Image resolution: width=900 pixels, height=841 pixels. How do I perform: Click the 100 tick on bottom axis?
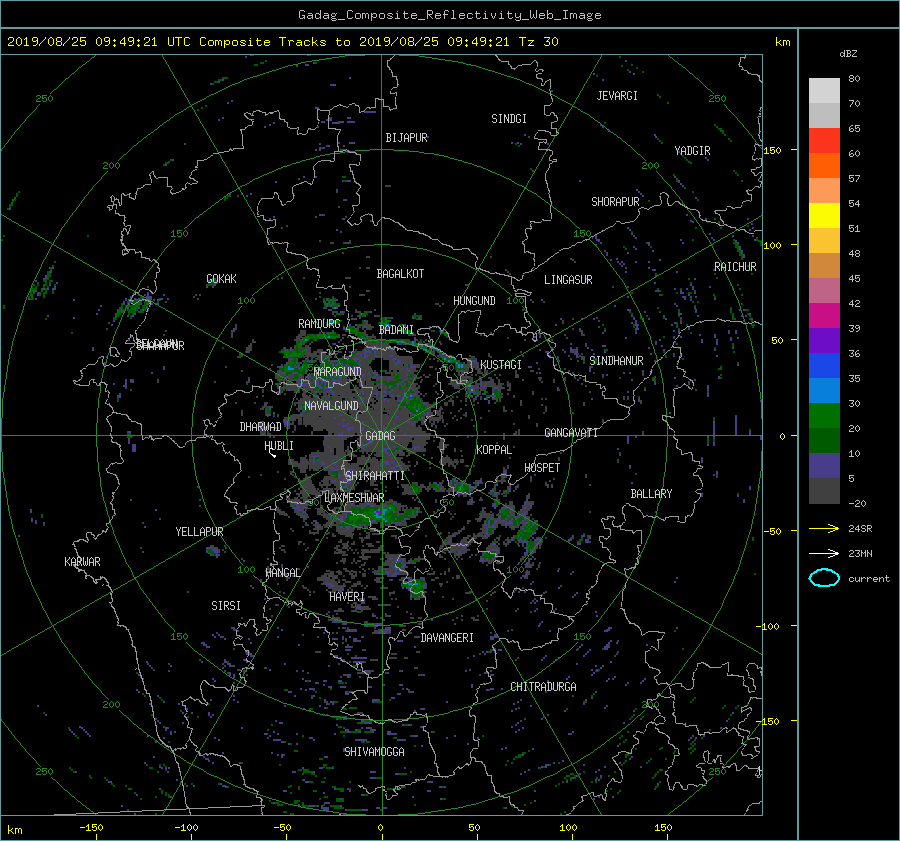click(x=568, y=828)
